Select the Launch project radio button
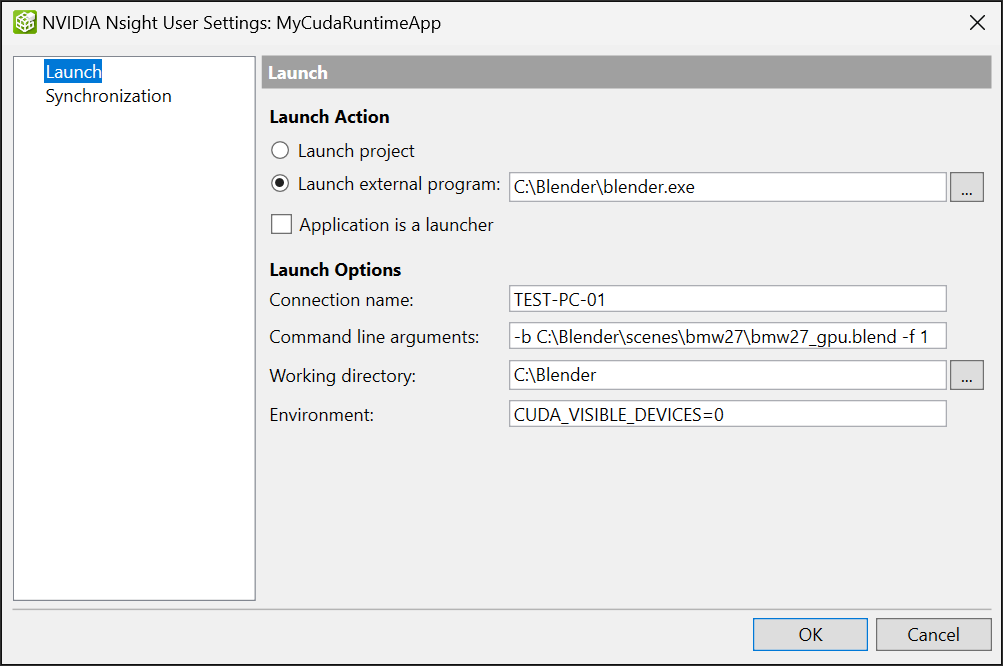 click(x=281, y=151)
